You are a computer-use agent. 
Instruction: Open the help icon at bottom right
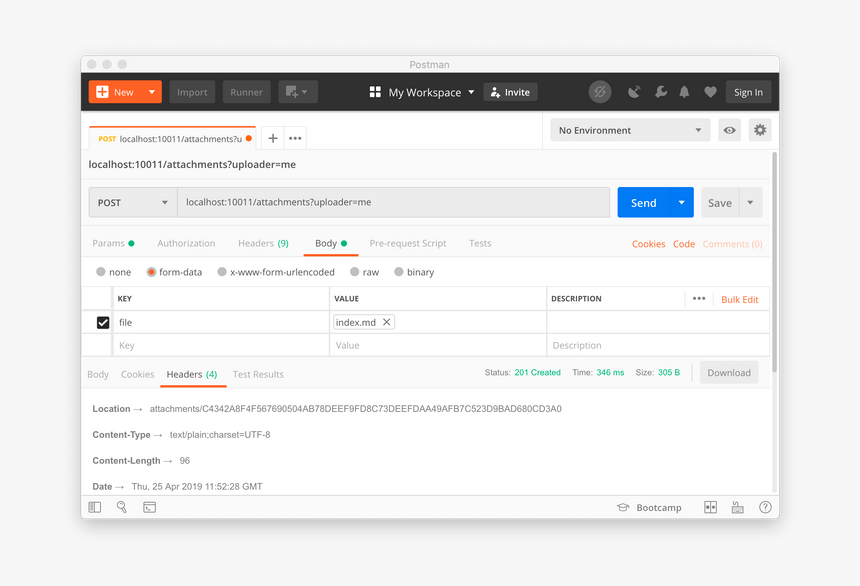point(765,507)
